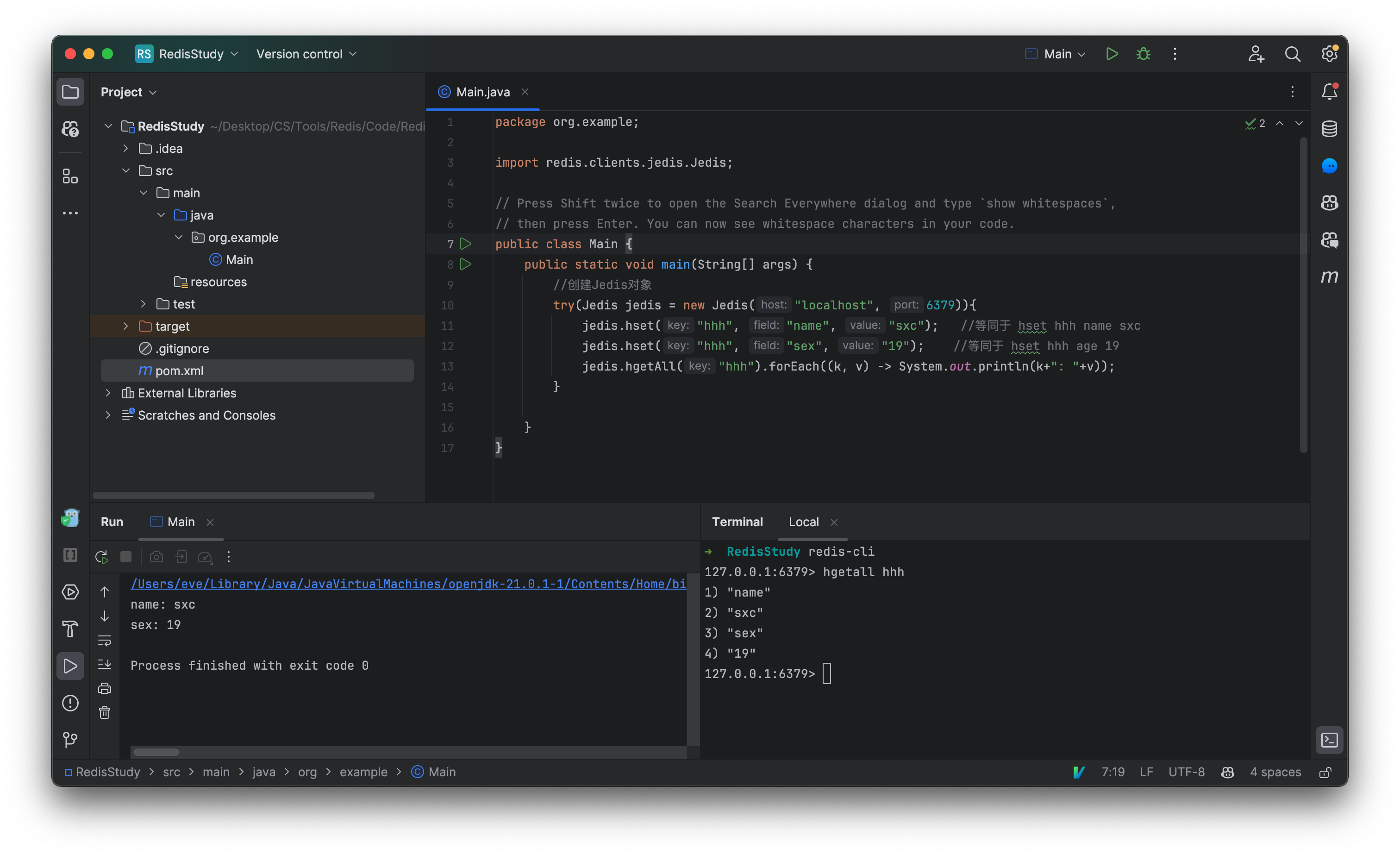
Task: Rerun Main in Run panel
Action: coord(102,557)
